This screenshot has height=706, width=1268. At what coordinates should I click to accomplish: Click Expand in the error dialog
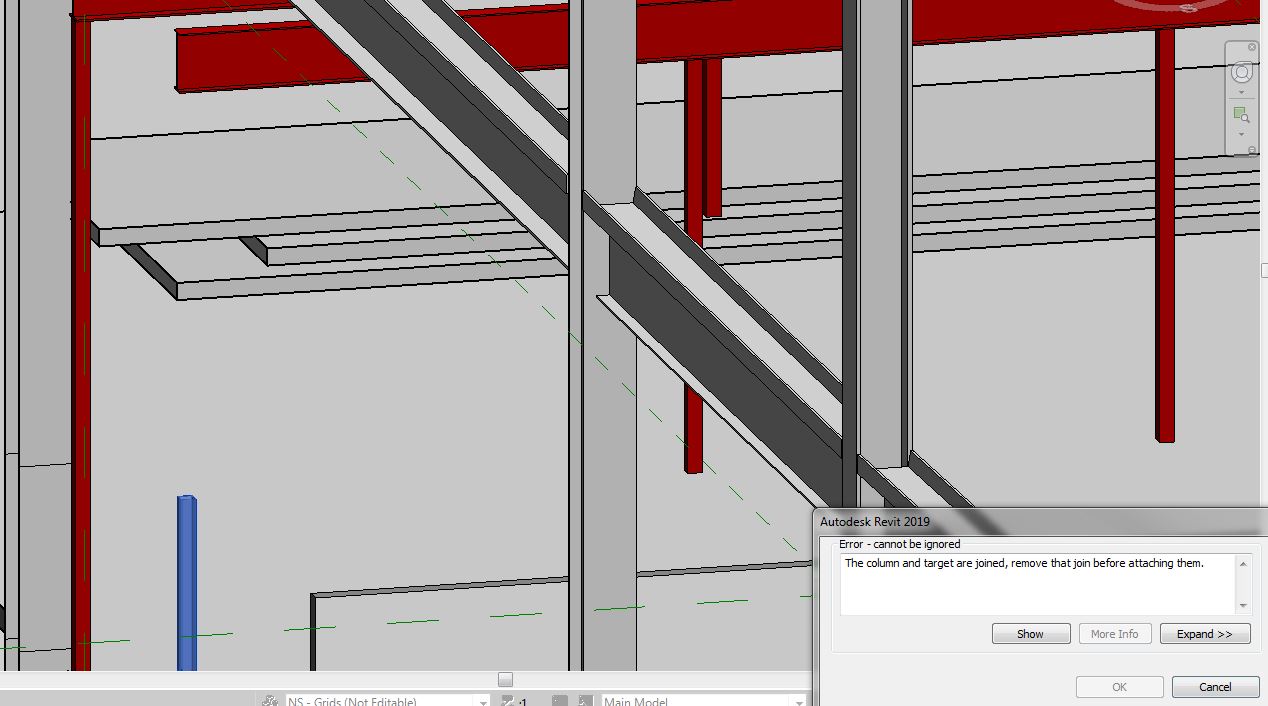click(x=1204, y=633)
